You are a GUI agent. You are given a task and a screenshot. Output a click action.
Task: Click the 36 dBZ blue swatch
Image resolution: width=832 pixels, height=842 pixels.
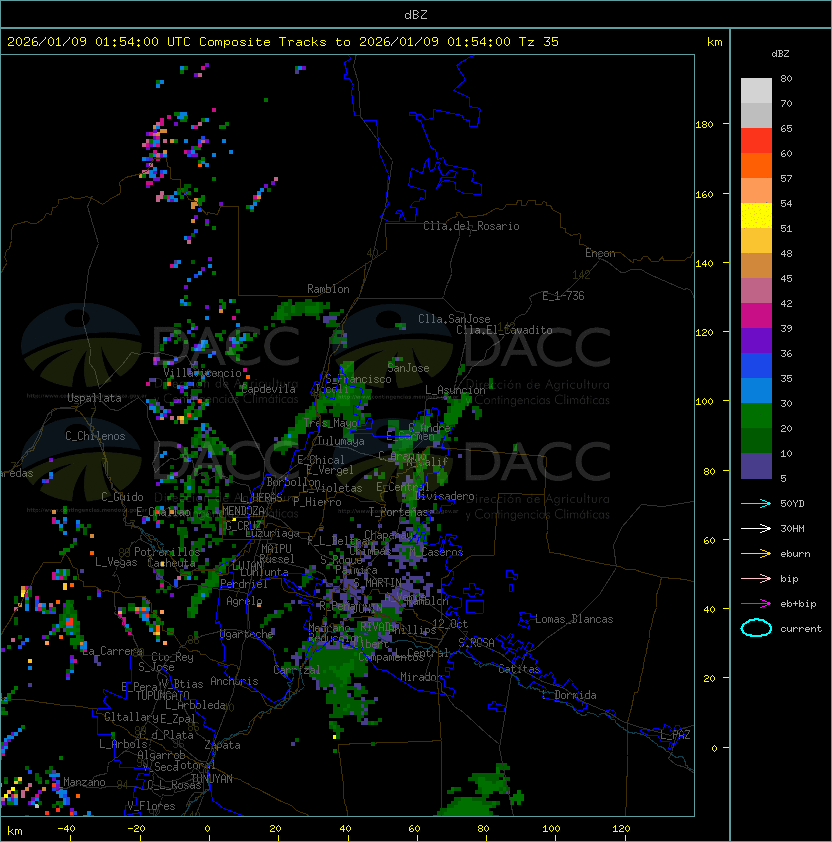(x=756, y=365)
